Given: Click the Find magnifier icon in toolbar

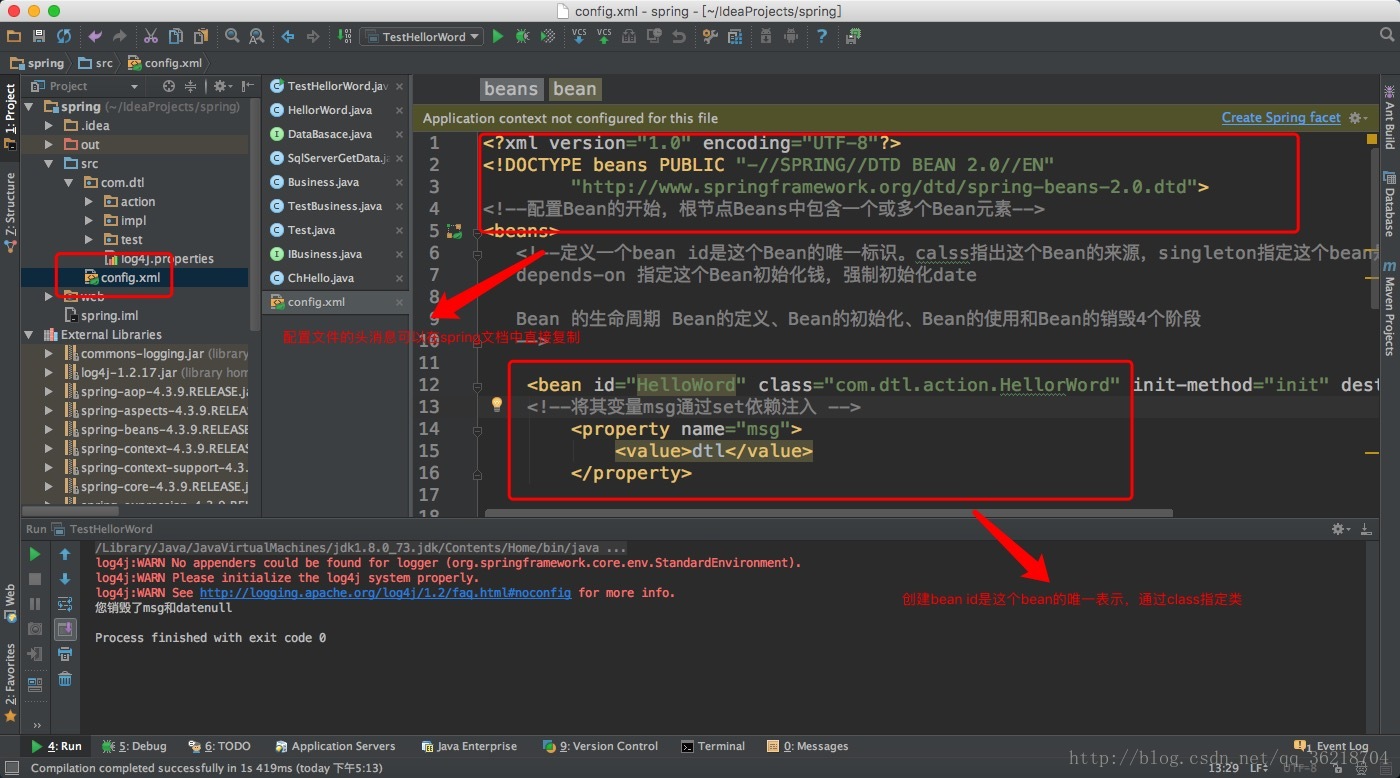Looking at the screenshot, I should (232, 36).
